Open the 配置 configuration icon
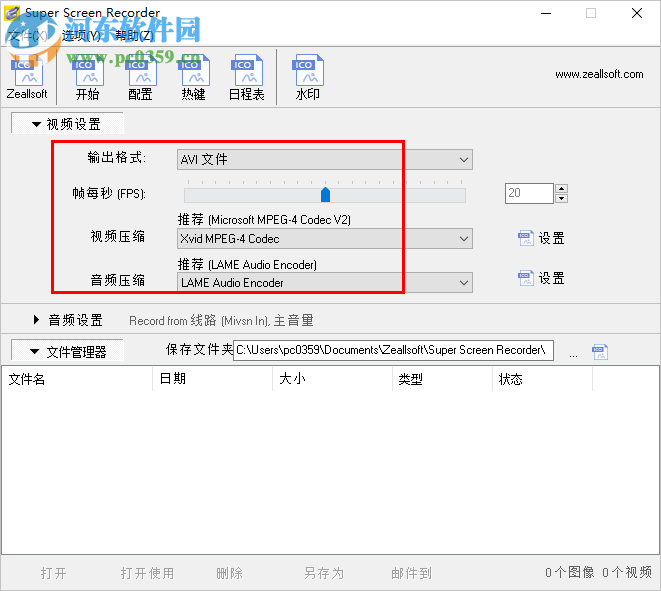The height and width of the screenshot is (591, 661). coord(140,78)
